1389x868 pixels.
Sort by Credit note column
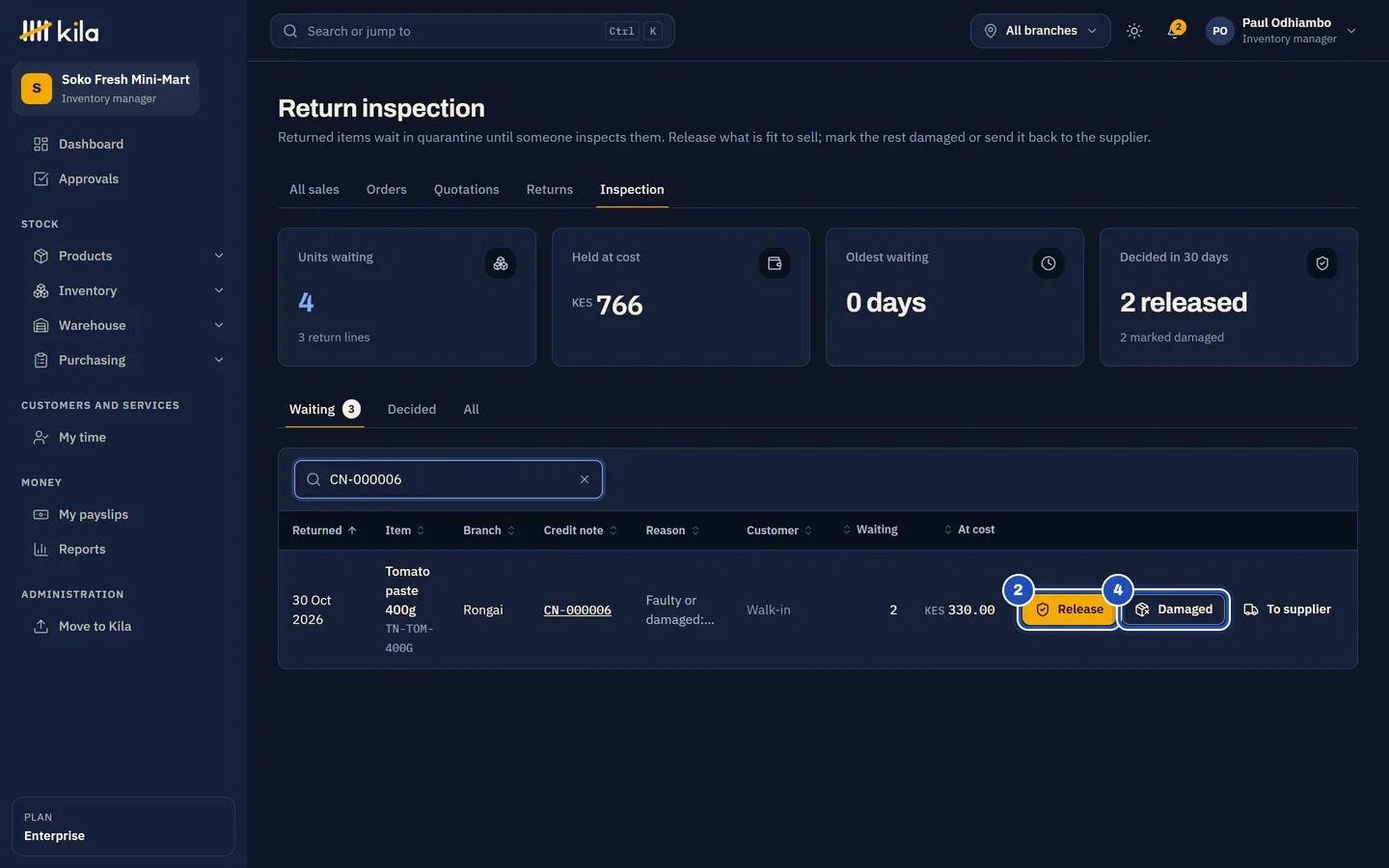[x=580, y=530]
